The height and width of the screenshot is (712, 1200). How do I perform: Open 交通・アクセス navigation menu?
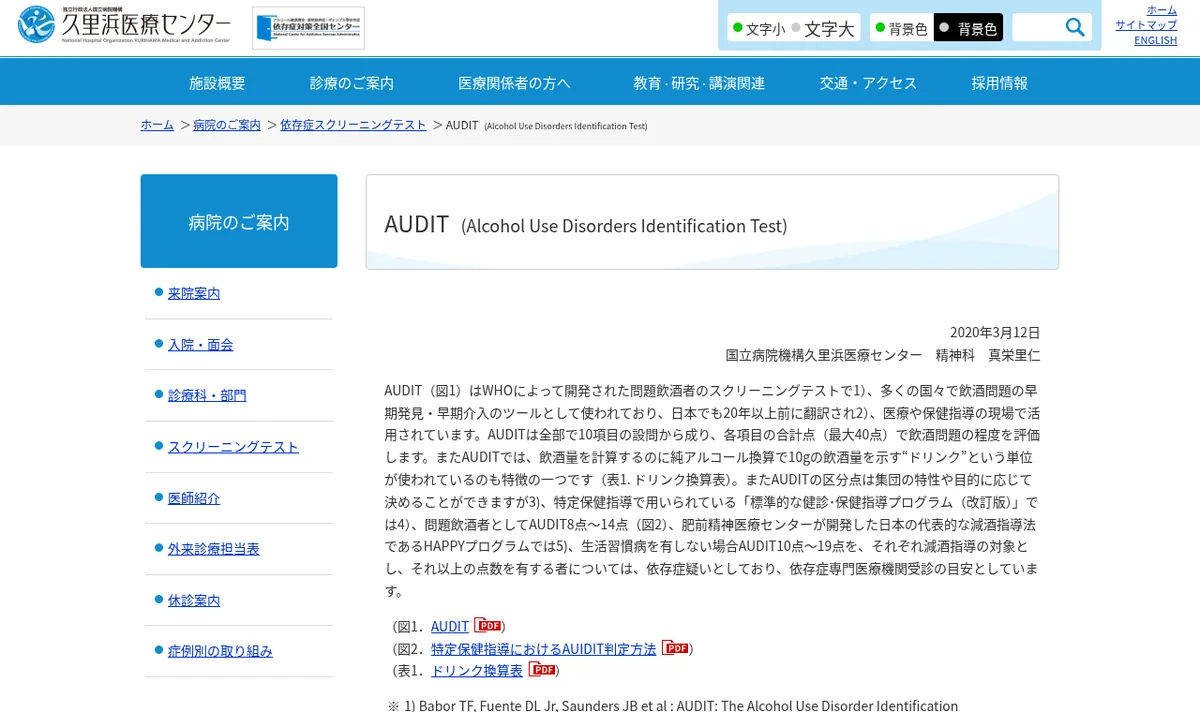(868, 83)
